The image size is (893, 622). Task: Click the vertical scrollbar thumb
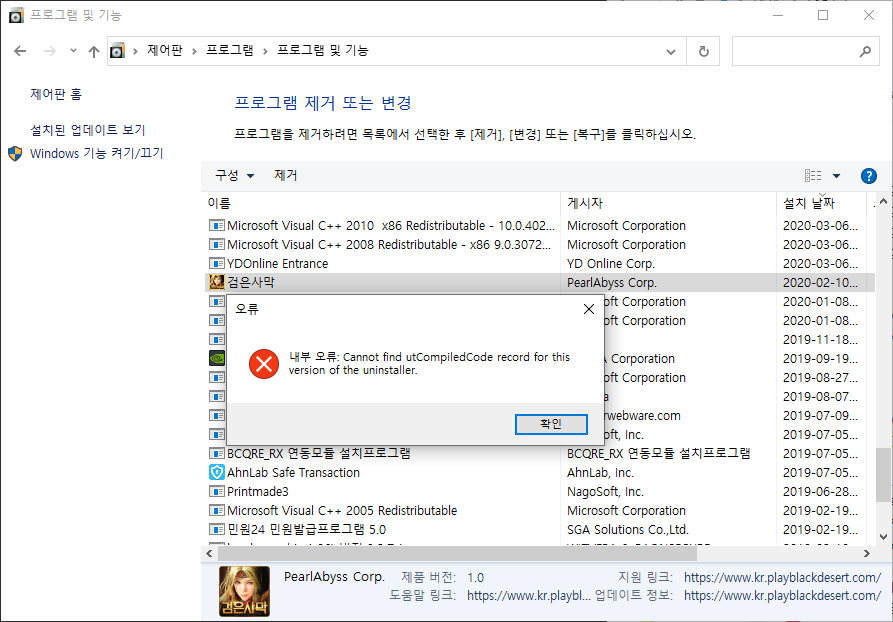883,474
